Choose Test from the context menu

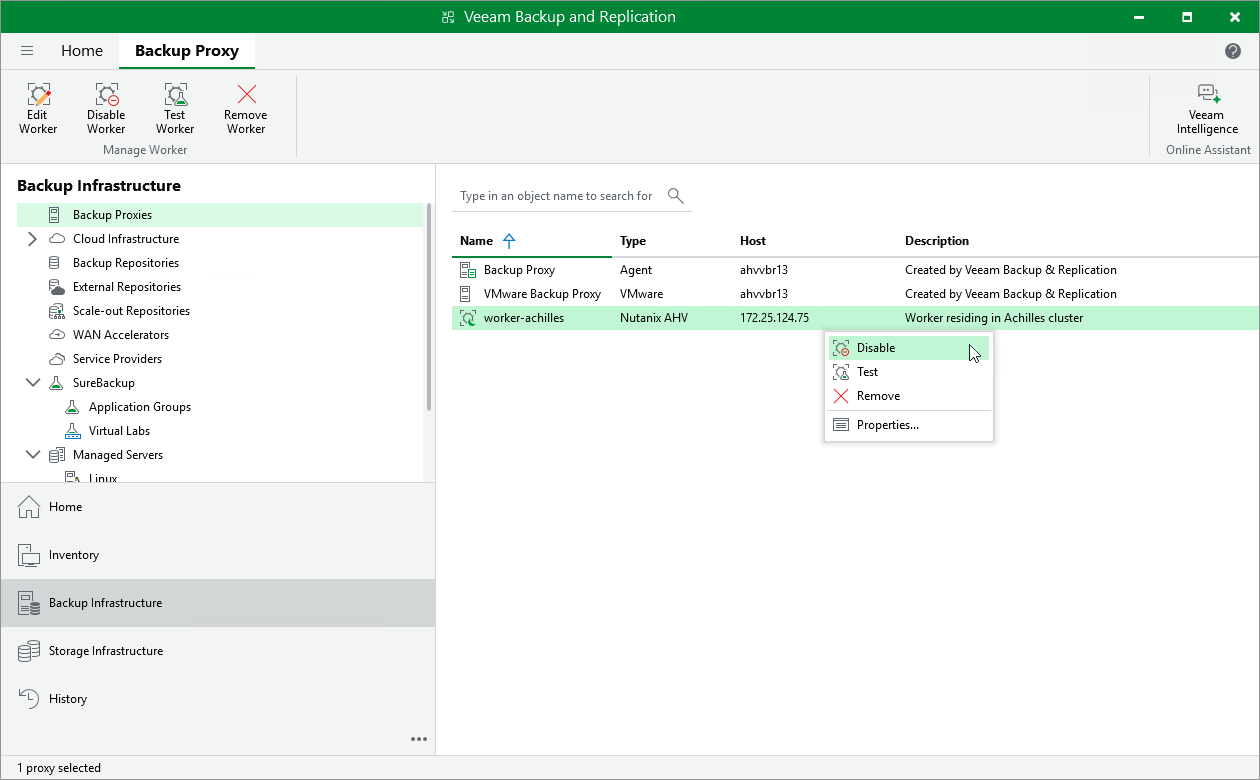(x=909, y=372)
